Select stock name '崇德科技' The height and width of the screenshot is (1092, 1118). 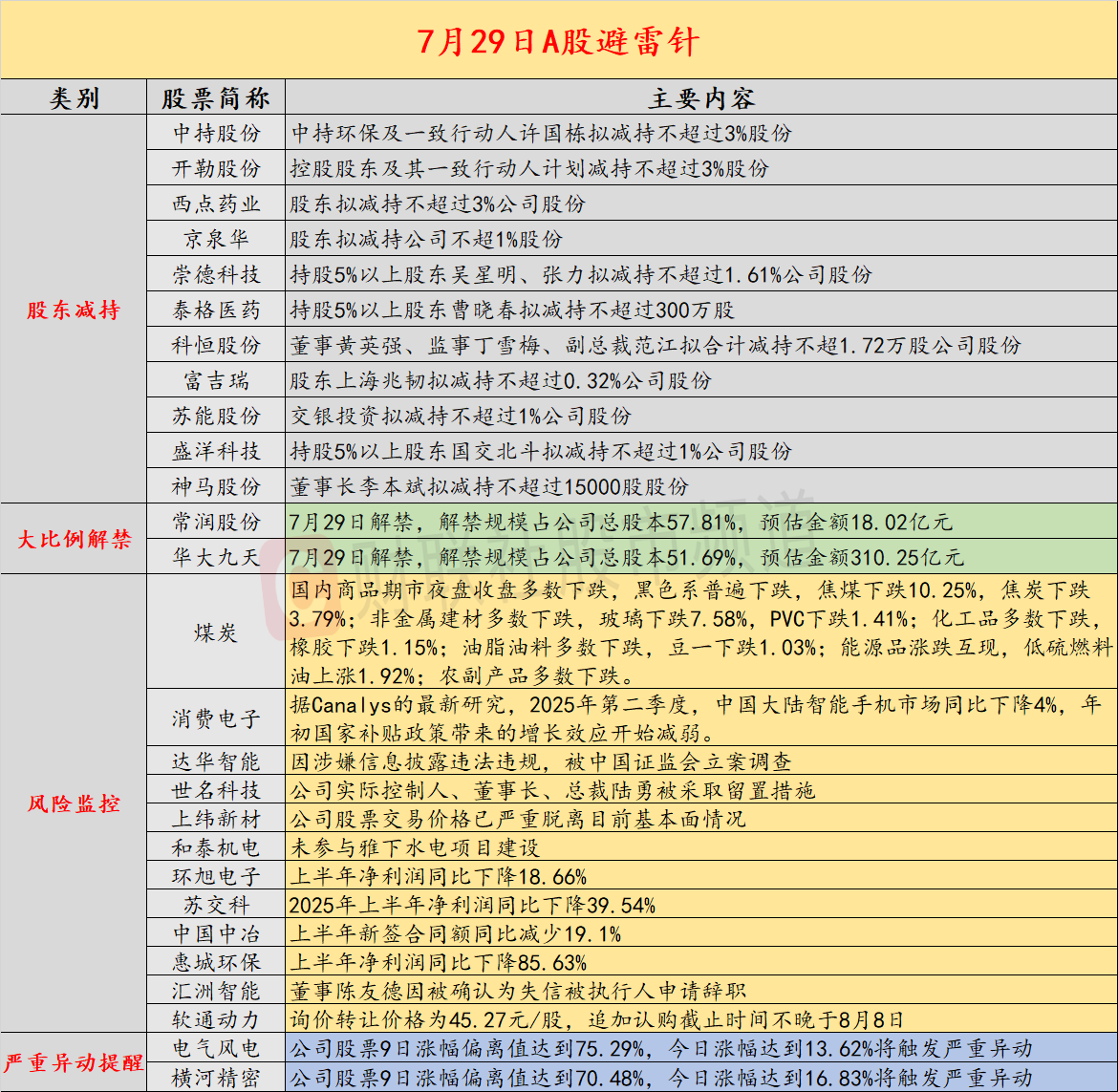click(216, 274)
